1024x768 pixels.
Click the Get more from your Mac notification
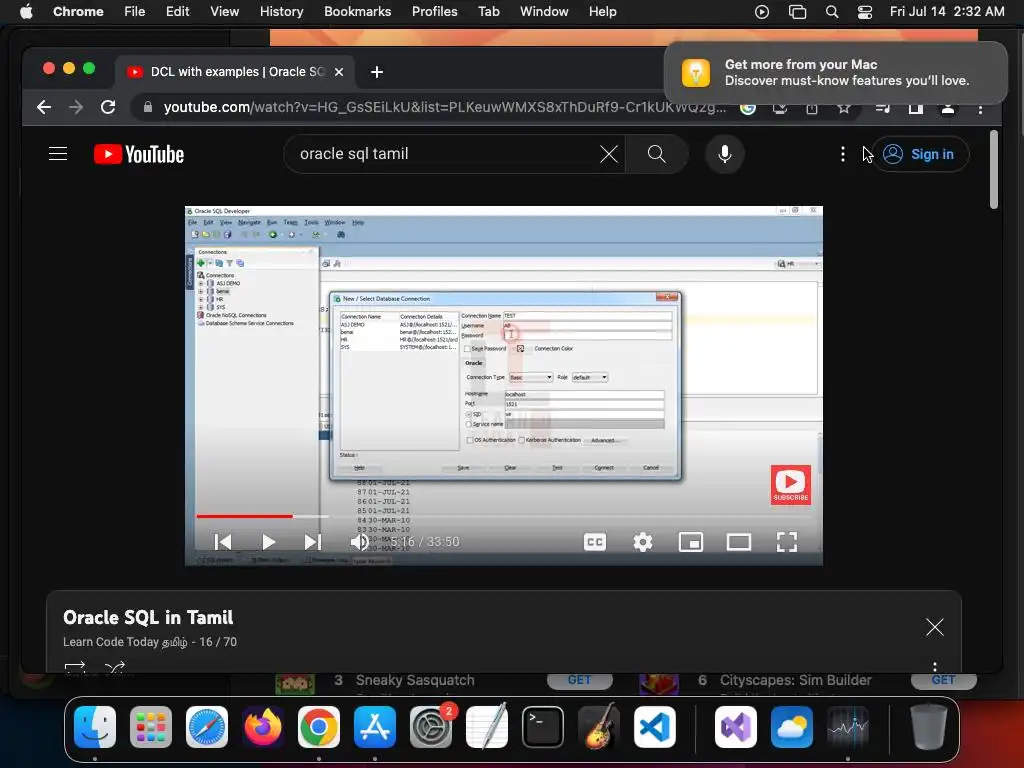pos(836,72)
